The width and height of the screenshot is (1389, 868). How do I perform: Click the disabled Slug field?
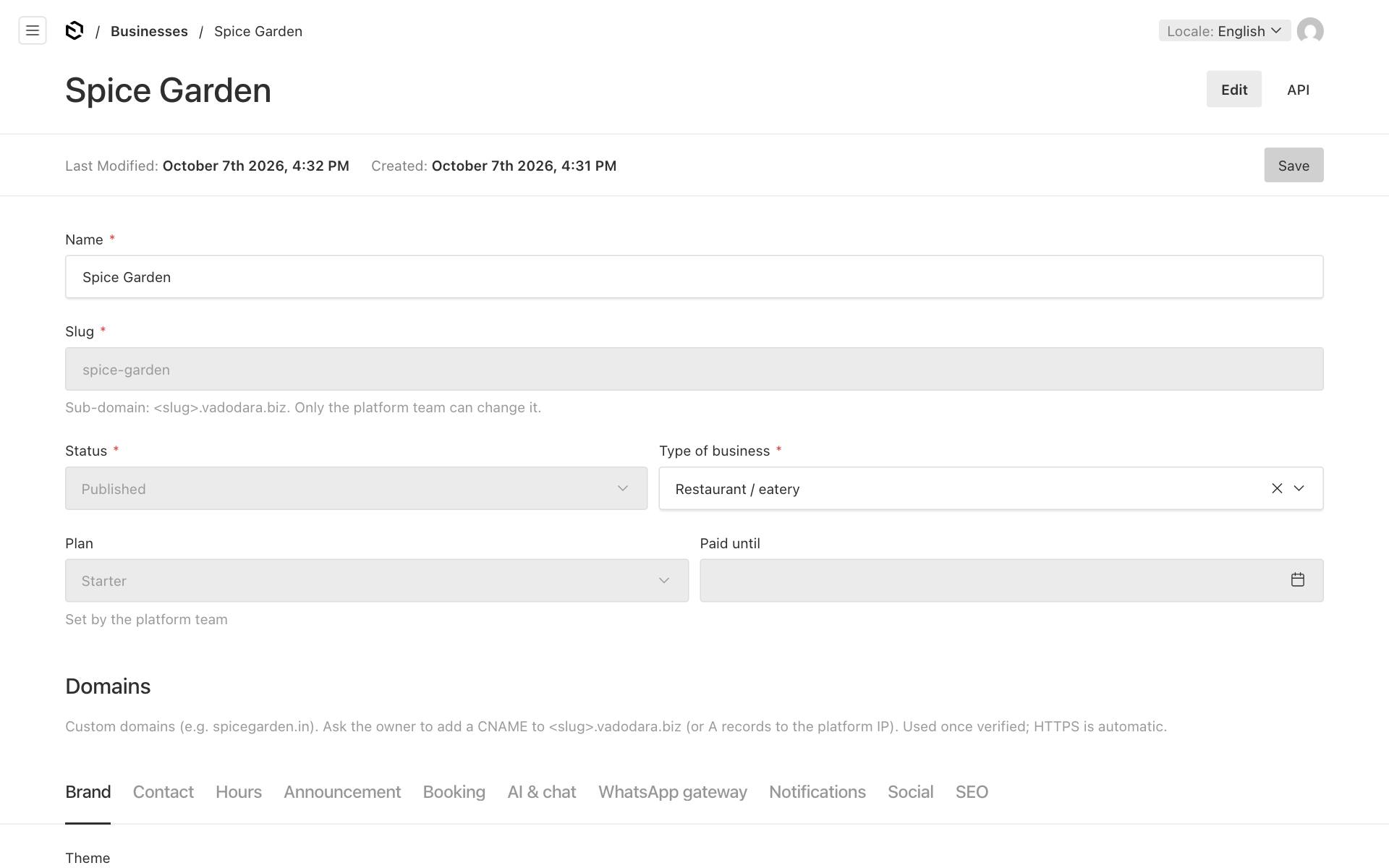[x=694, y=369]
